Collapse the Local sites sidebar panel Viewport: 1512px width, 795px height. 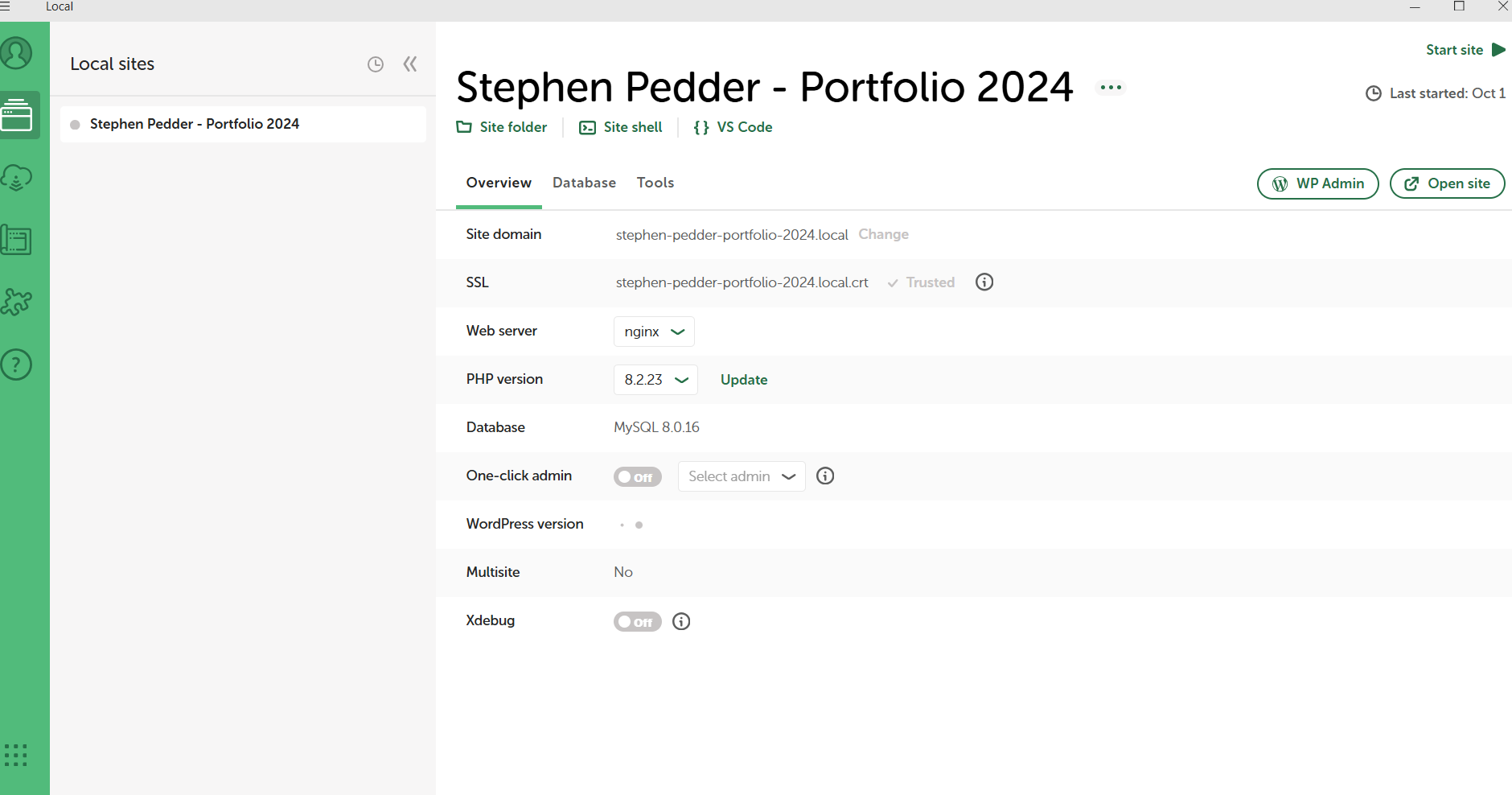point(410,64)
